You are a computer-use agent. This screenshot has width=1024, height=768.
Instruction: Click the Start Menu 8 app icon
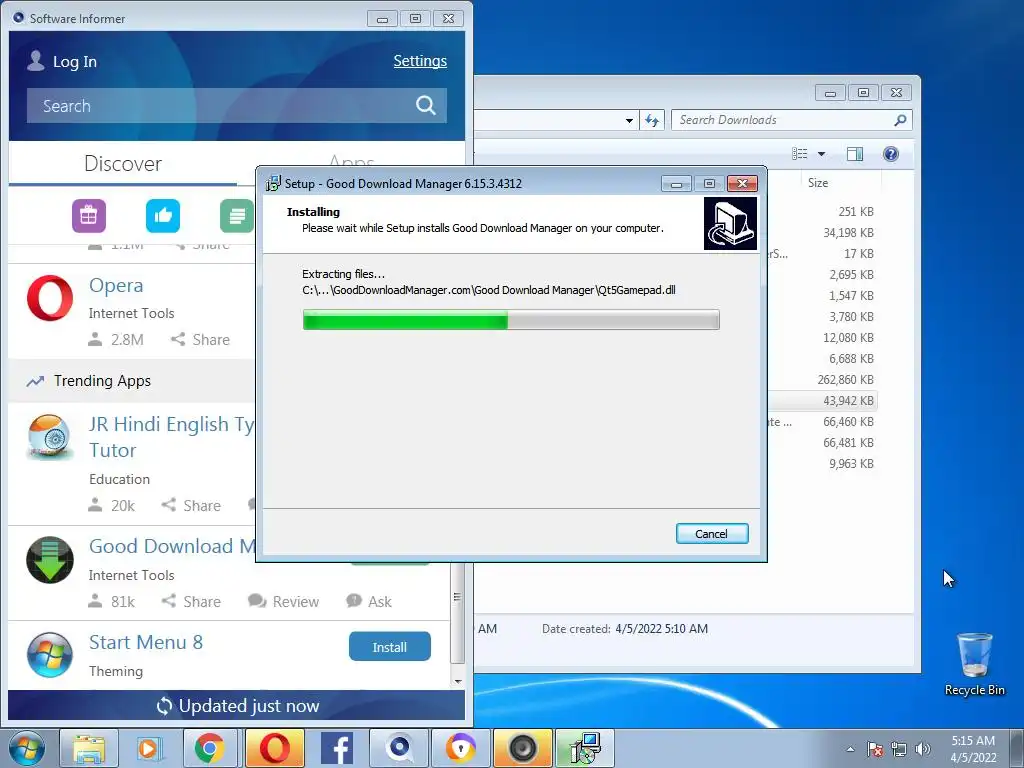[x=50, y=655]
